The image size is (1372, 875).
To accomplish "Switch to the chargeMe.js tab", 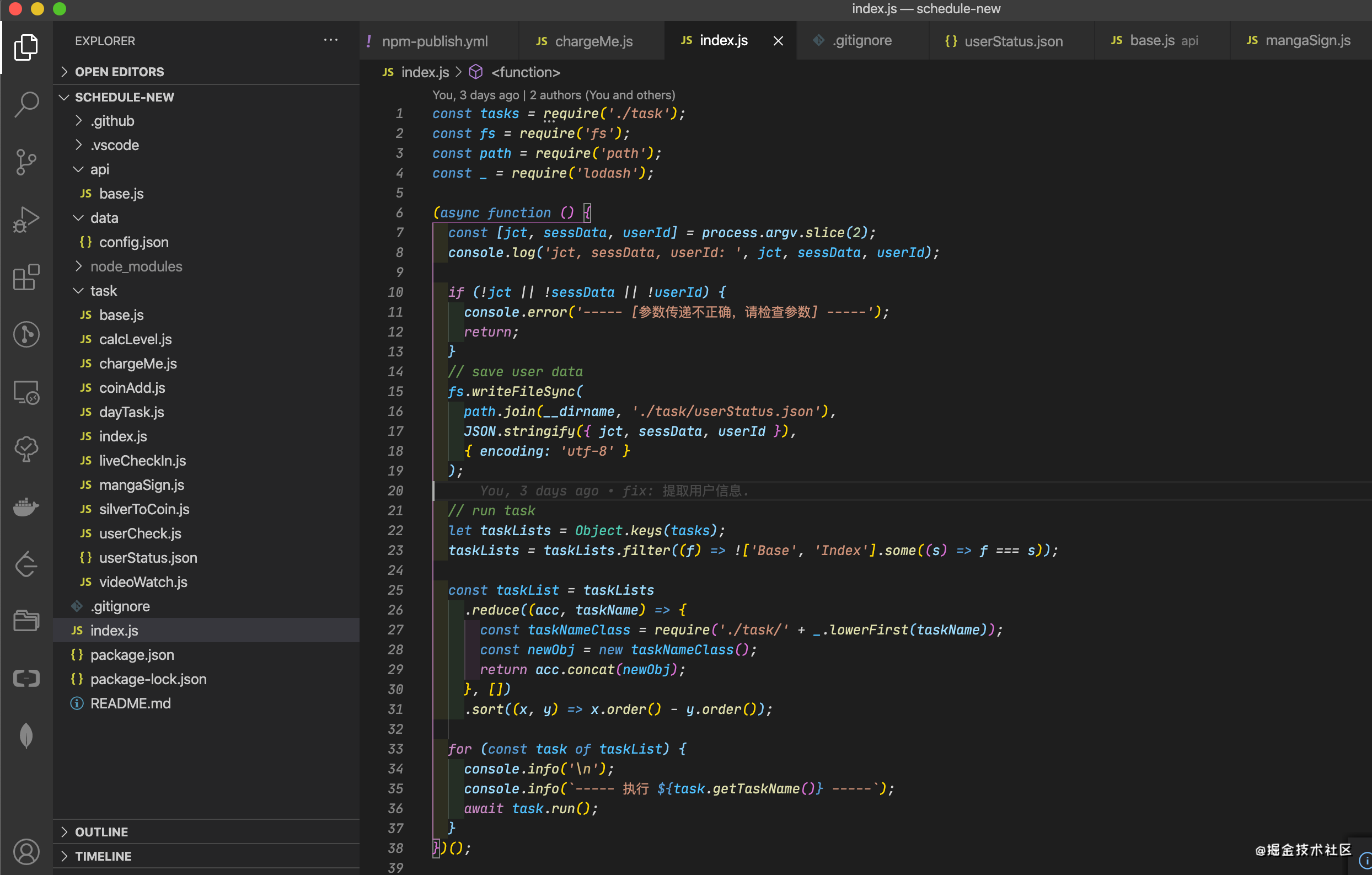I will (x=593, y=41).
